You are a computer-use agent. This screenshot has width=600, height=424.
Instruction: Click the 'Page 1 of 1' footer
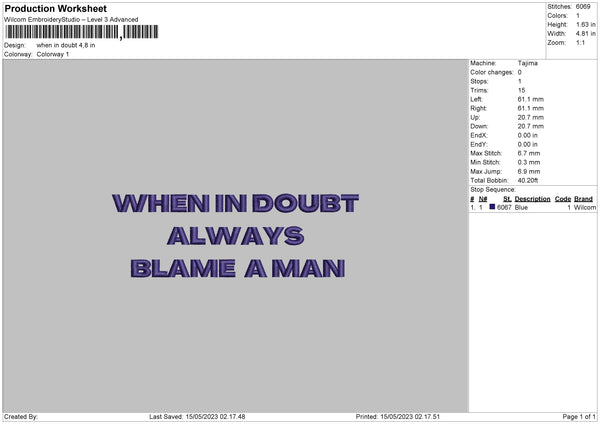579,416
